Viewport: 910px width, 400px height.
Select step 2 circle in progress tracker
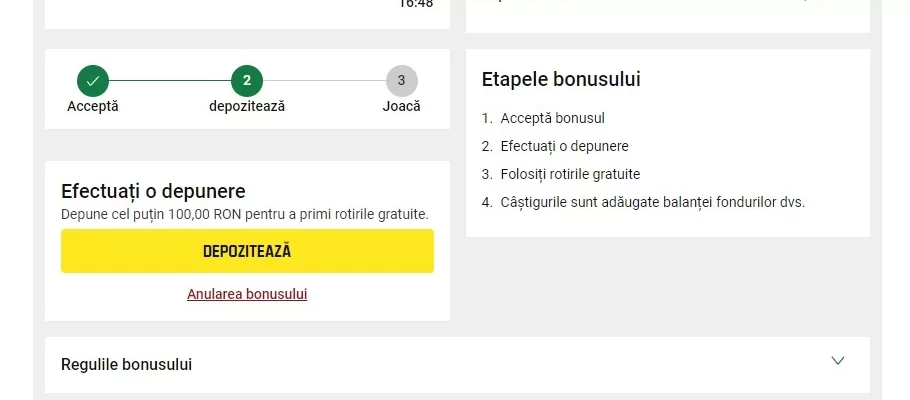click(247, 81)
